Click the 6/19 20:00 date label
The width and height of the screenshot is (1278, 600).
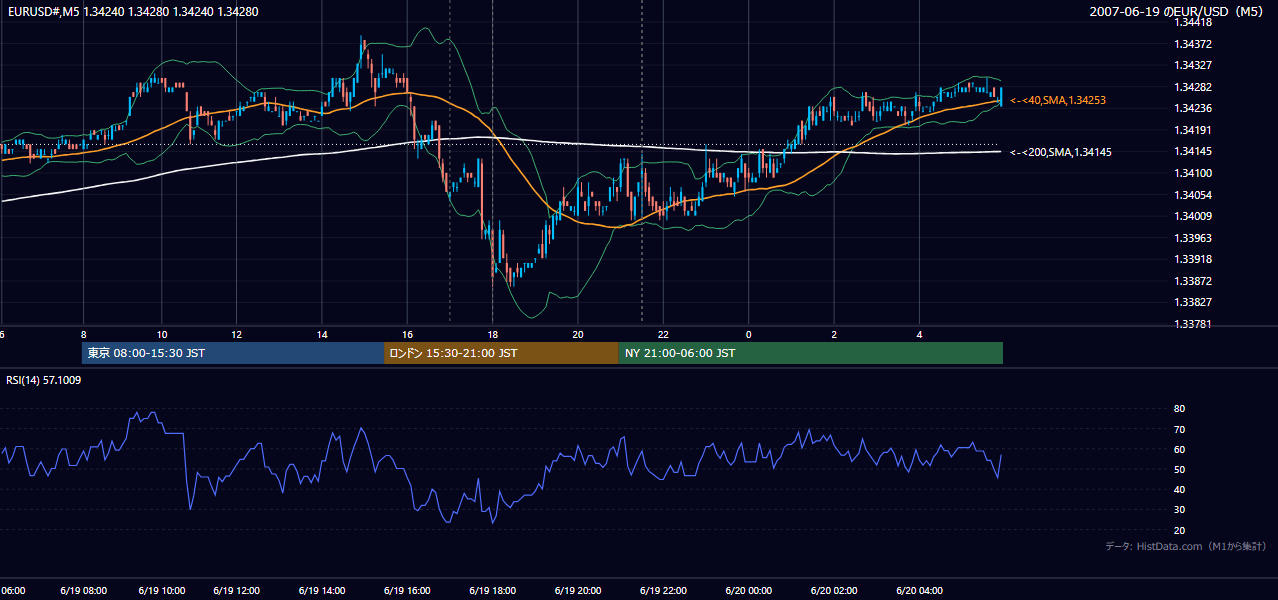coord(578,591)
